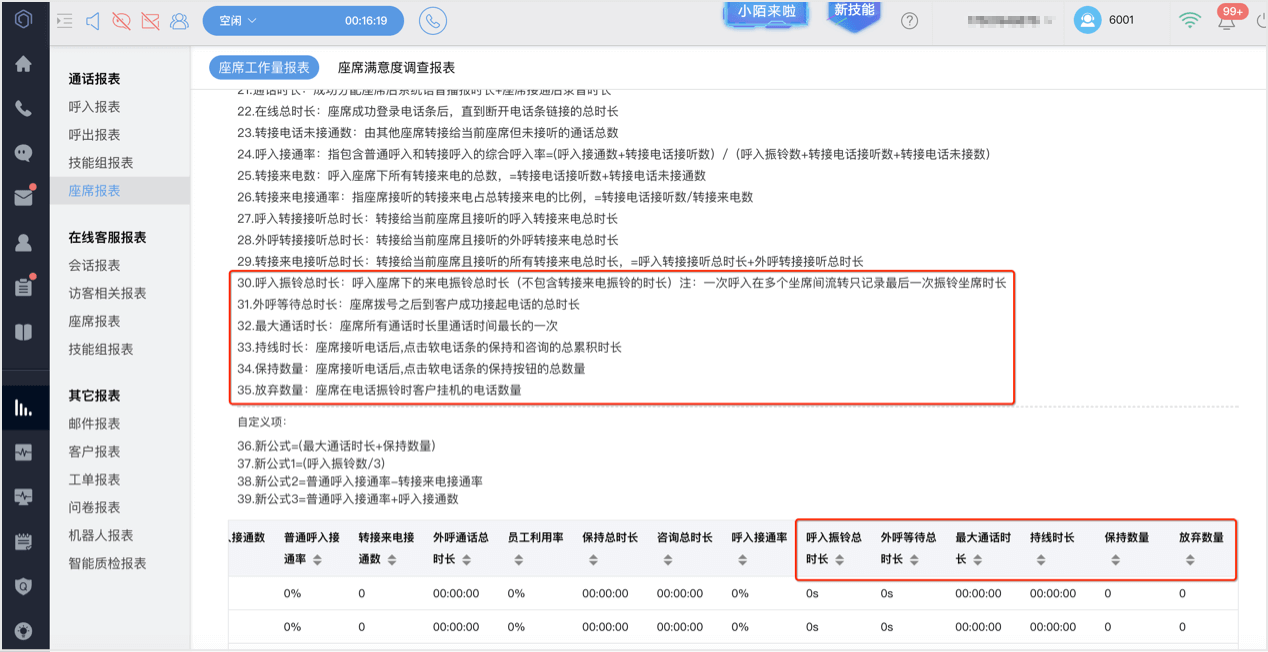The width and height of the screenshot is (1268, 652).
Task: Open 智能质检报表 menu entry
Action: (x=107, y=563)
